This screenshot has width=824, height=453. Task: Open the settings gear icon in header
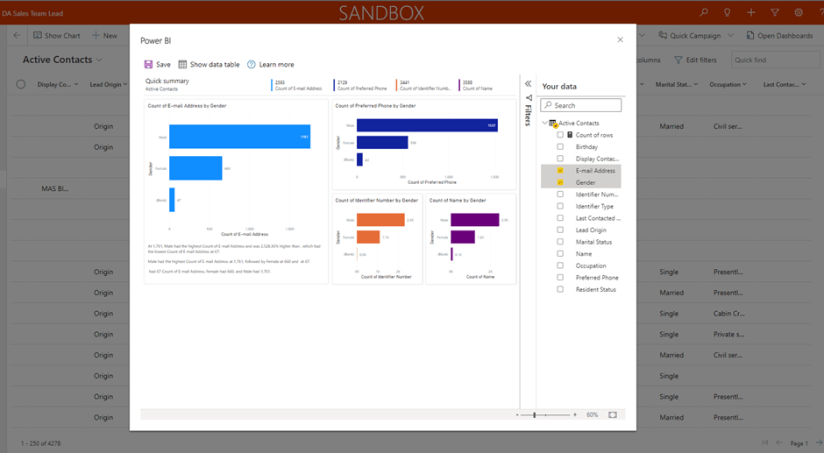pos(799,13)
